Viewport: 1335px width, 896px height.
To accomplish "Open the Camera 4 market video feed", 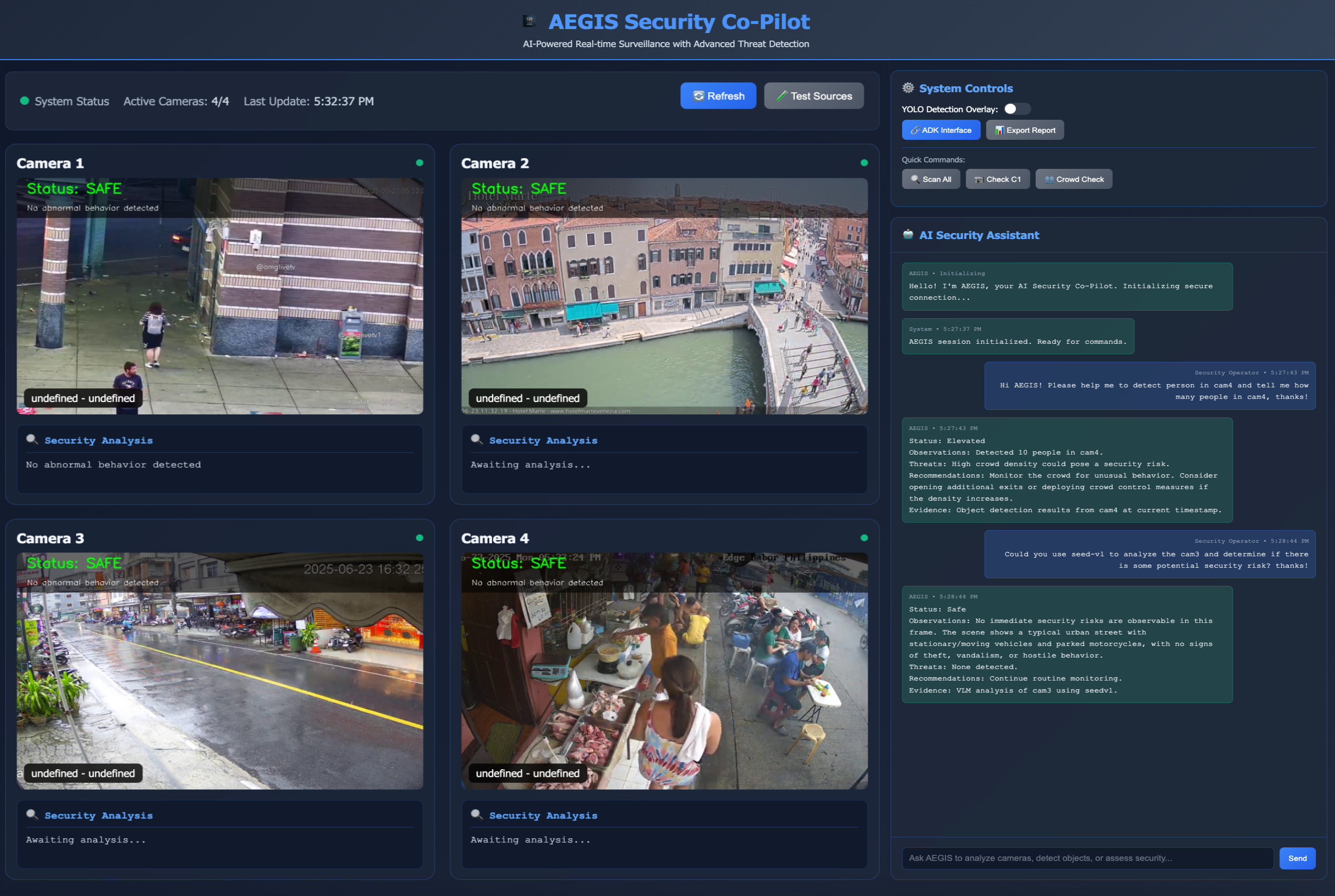I will tap(664, 671).
